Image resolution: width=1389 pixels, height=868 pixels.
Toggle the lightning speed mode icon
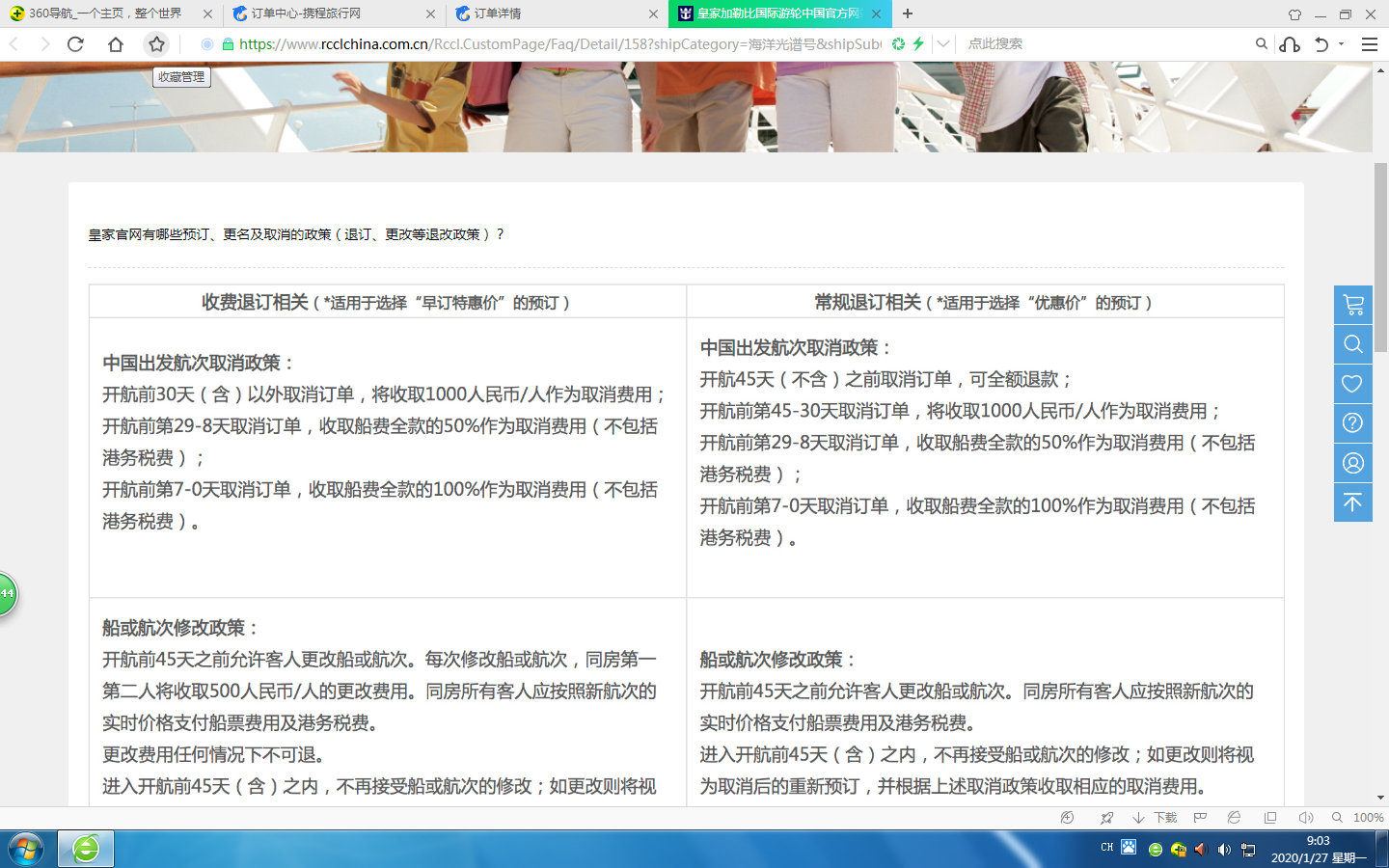[918, 44]
